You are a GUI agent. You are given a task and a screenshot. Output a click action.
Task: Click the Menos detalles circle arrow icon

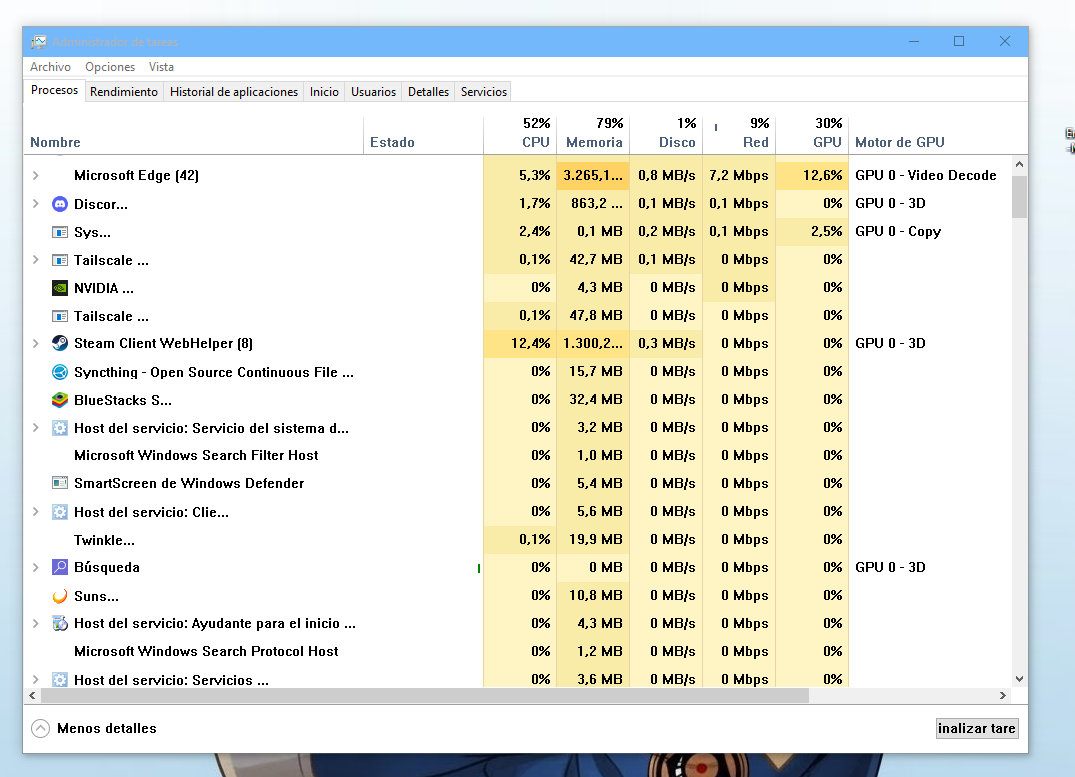pyautogui.click(x=40, y=728)
